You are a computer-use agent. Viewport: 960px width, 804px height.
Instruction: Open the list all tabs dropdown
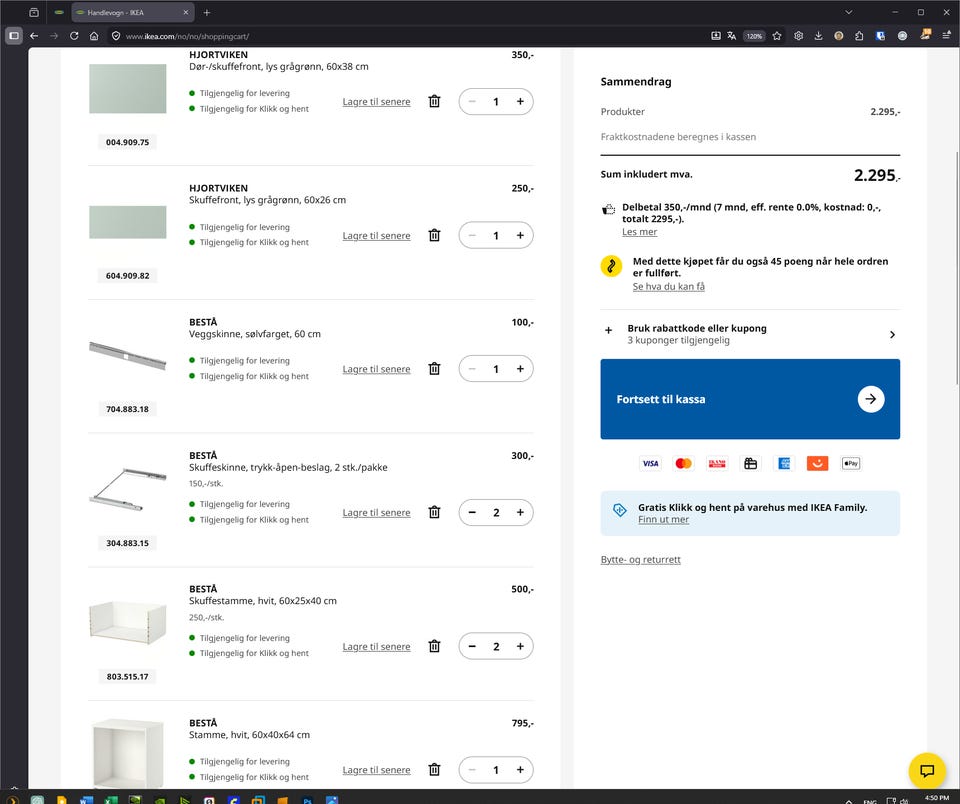click(849, 12)
